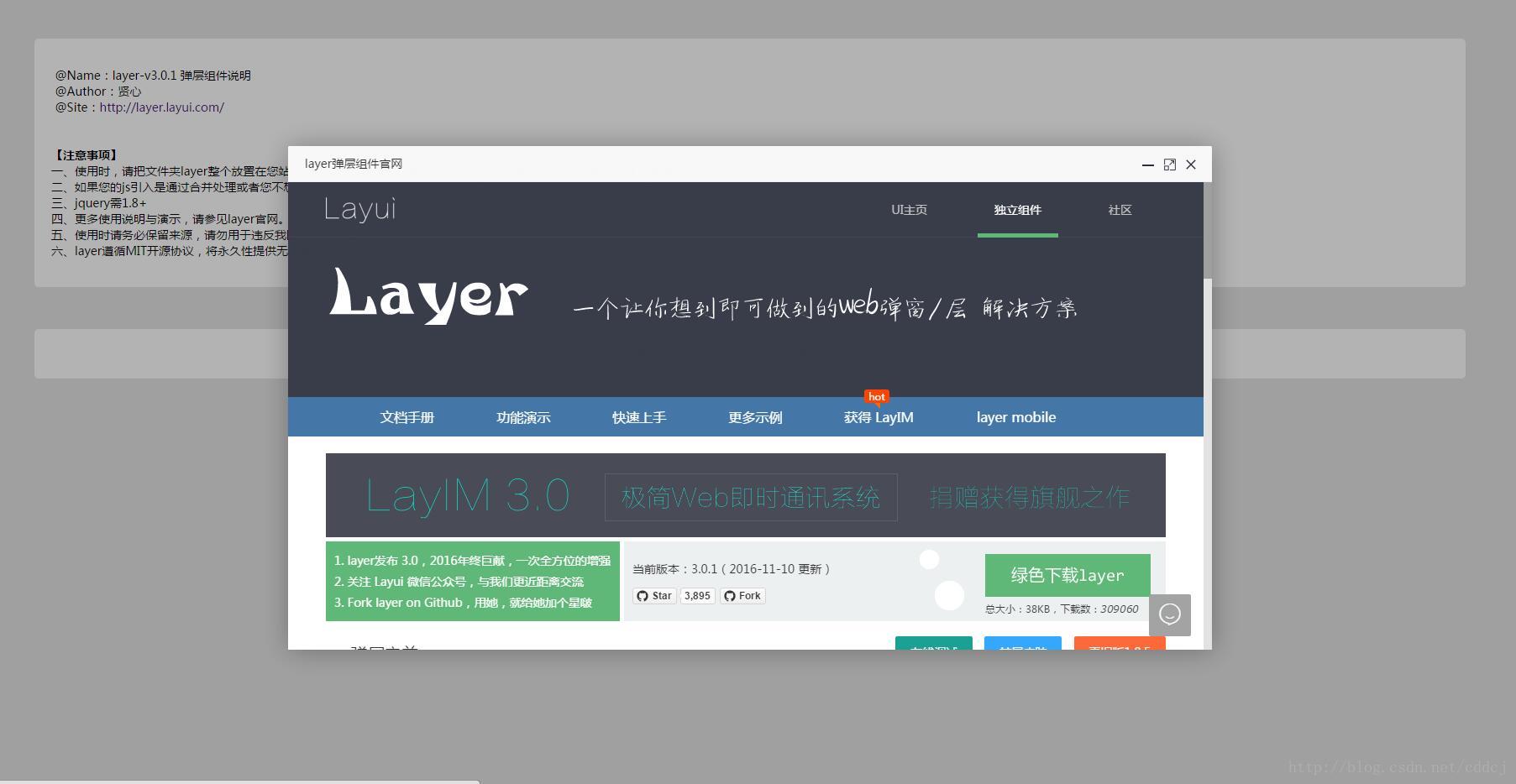Close the layer popup window

click(1191, 165)
